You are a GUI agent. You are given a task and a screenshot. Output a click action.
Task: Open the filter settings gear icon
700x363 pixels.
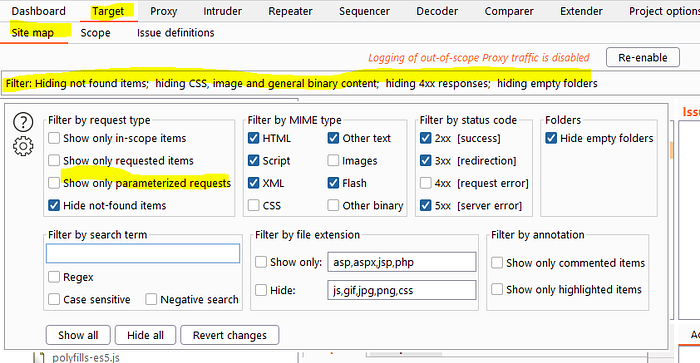click(23, 146)
